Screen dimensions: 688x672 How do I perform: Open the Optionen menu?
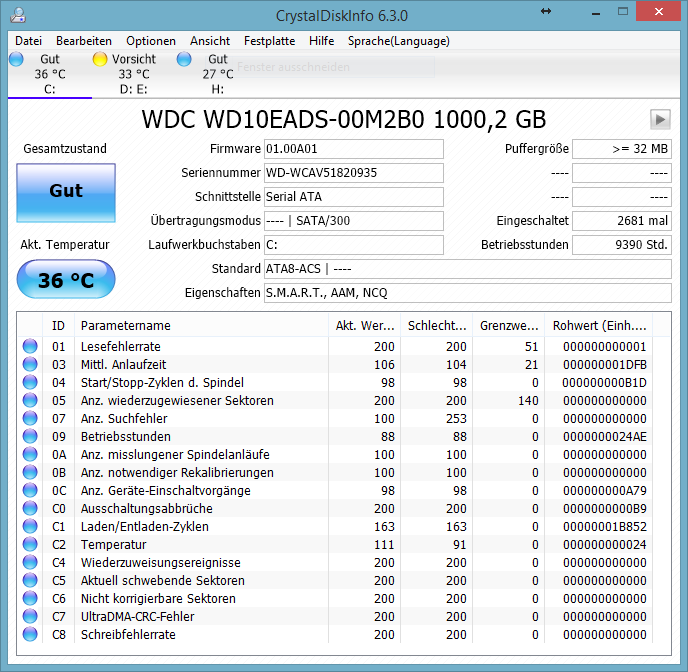click(151, 41)
